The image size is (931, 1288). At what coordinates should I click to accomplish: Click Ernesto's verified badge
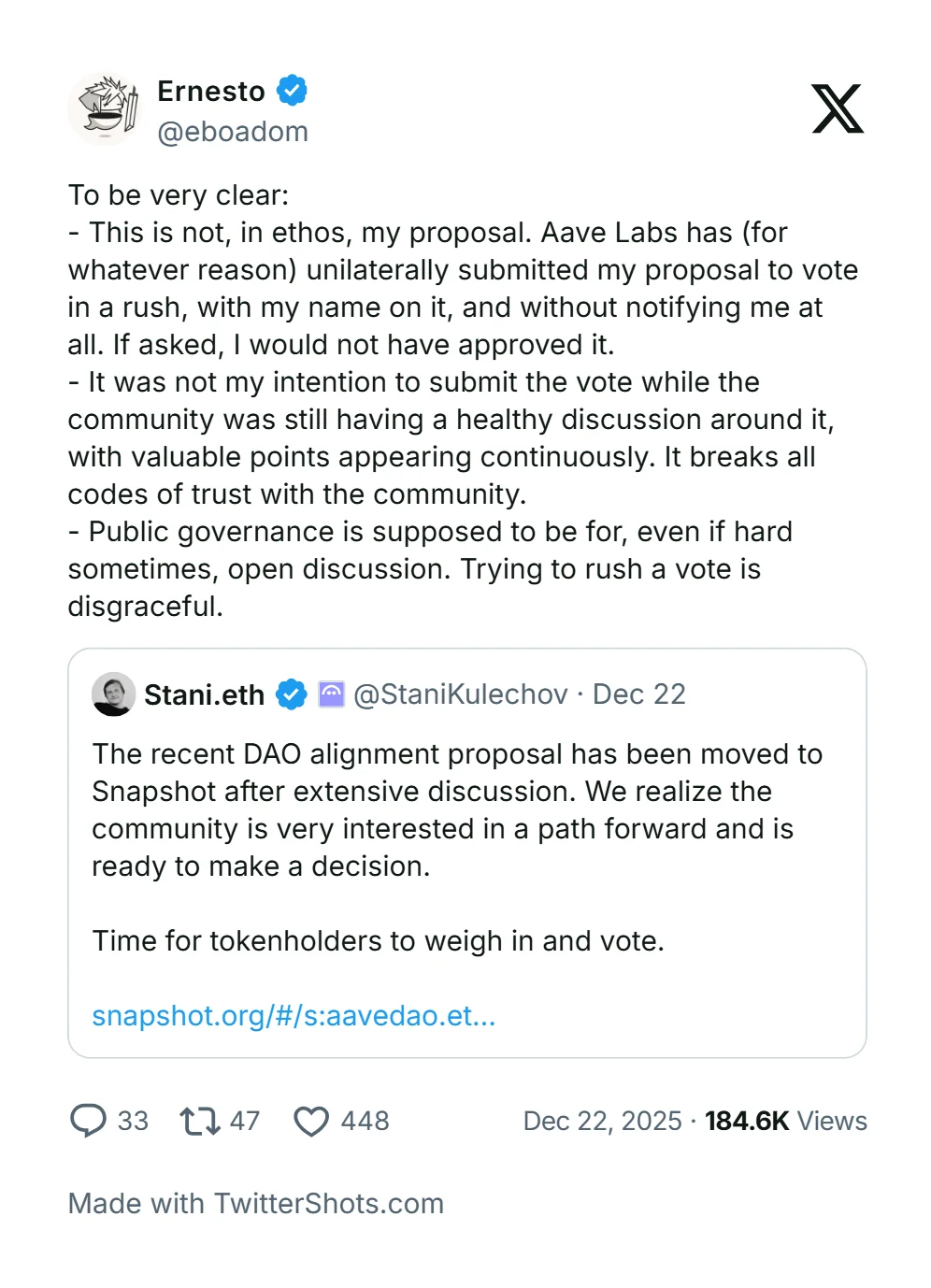click(x=293, y=91)
